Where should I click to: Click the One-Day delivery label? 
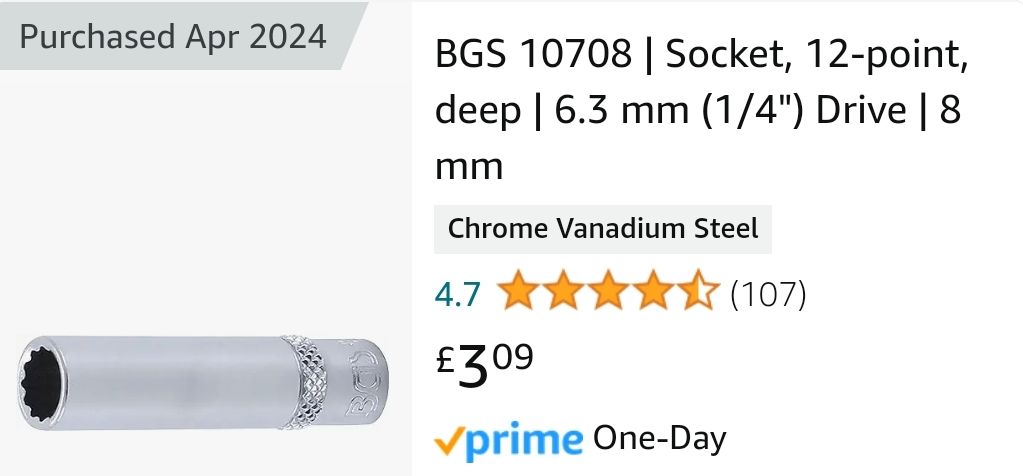(660, 438)
